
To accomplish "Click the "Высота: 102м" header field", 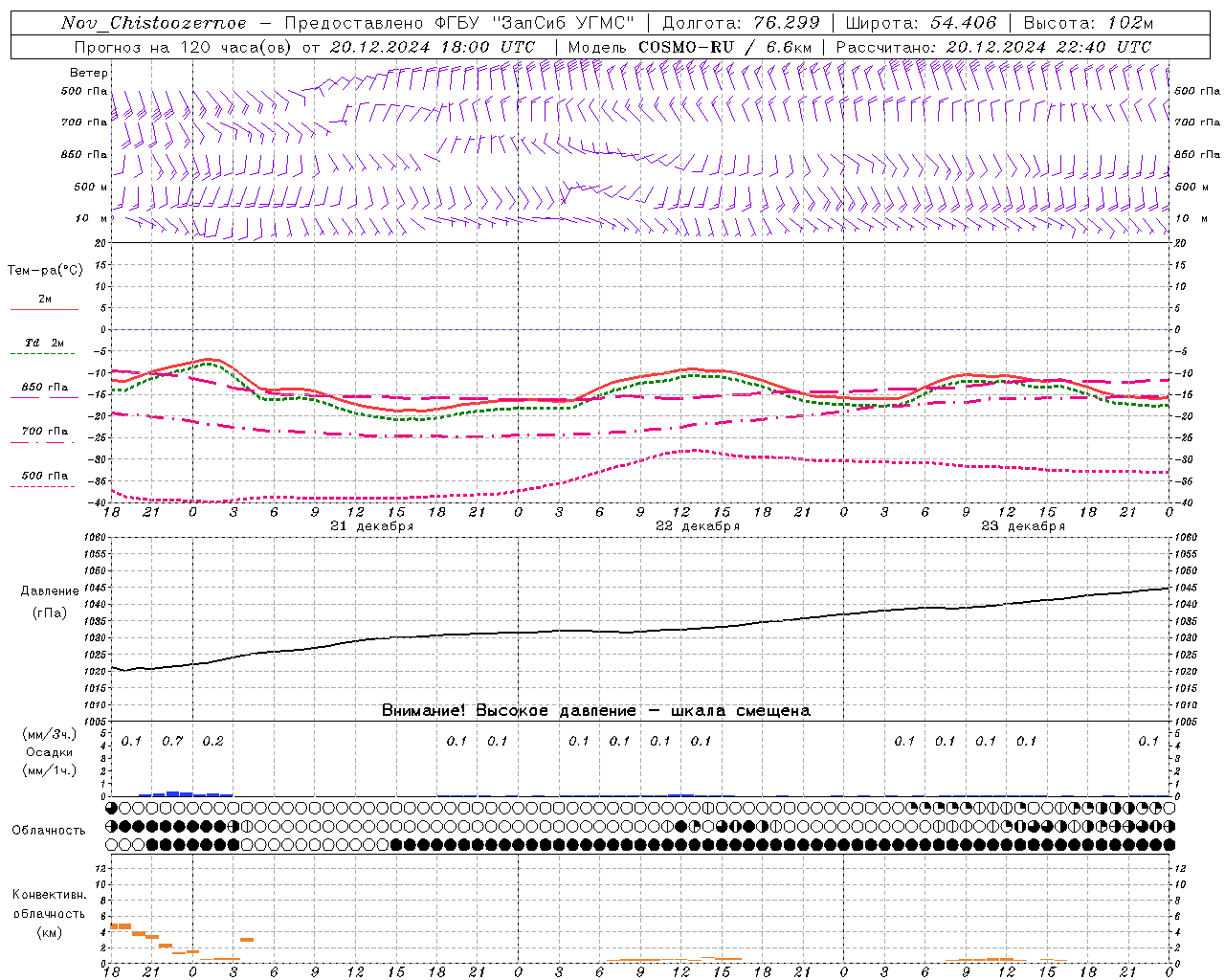I will pyautogui.click(x=1089, y=23).
